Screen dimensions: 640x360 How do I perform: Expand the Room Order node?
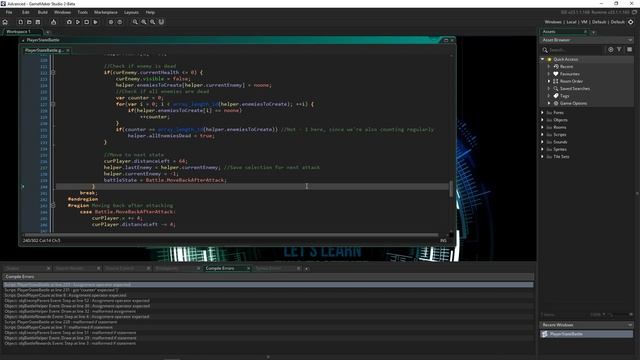tap(549, 81)
